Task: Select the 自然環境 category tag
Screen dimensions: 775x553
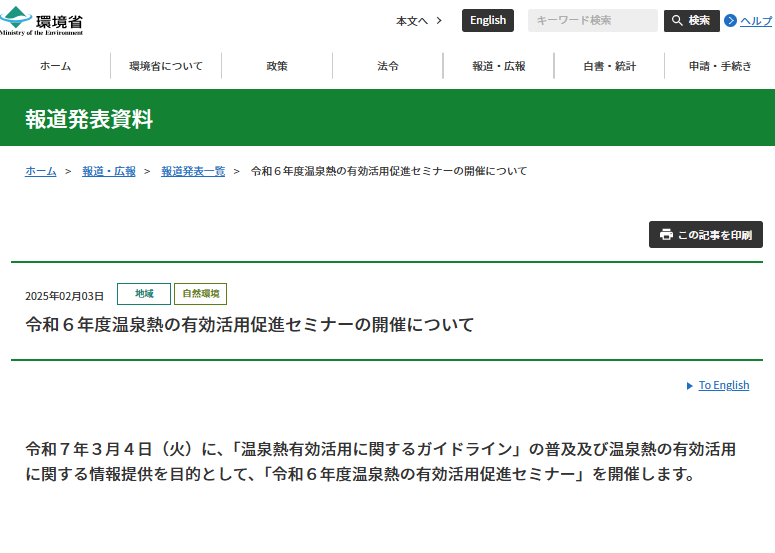Action: pyautogui.click(x=200, y=294)
